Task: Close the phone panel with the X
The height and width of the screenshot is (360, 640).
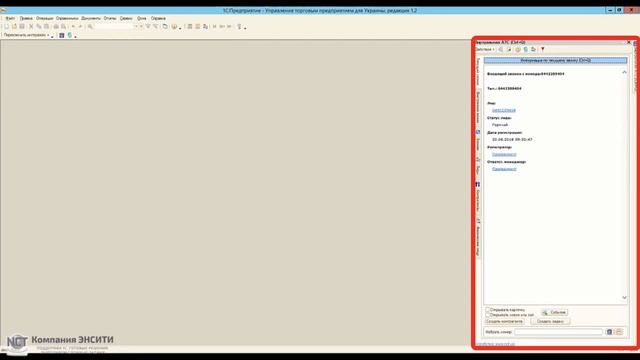Action: [629, 42]
